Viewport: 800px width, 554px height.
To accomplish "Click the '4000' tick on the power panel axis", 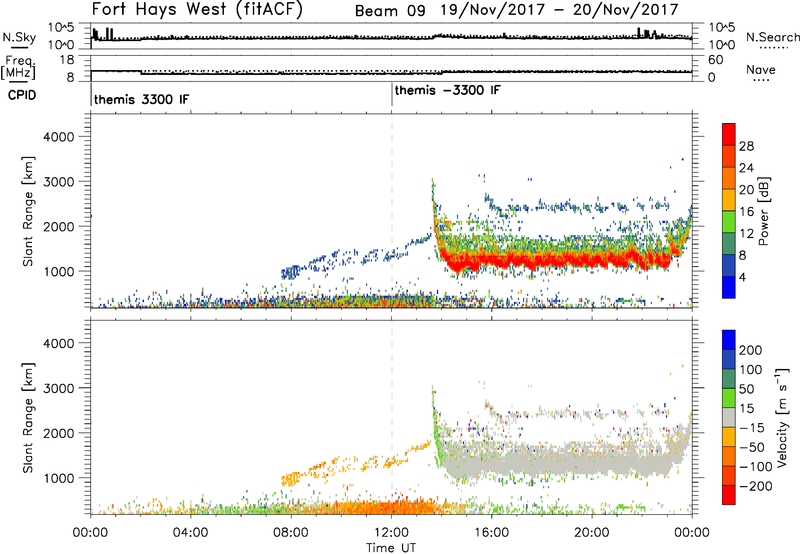I will 59,137.
